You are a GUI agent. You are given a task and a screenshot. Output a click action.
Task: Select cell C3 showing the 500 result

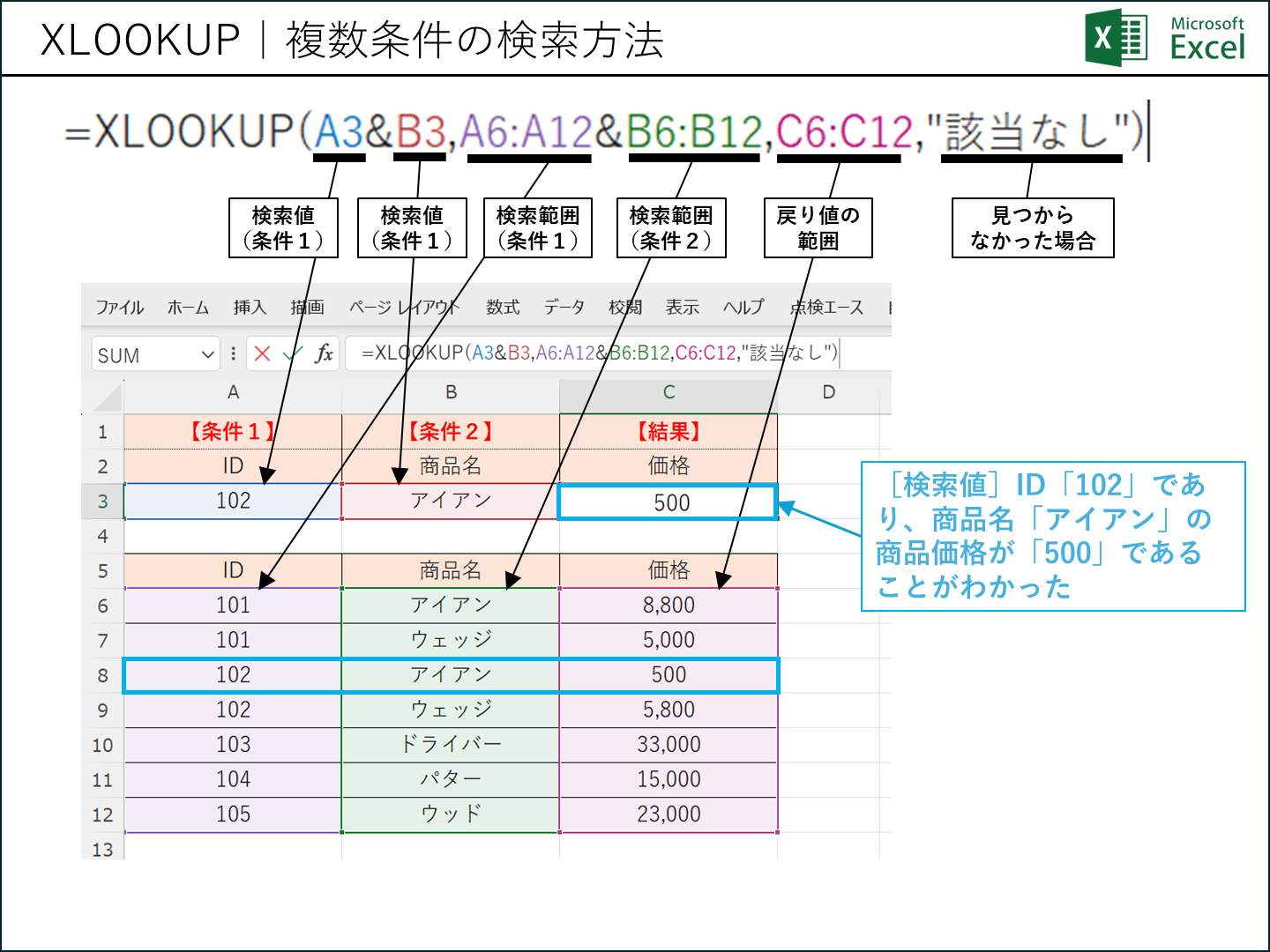[668, 502]
